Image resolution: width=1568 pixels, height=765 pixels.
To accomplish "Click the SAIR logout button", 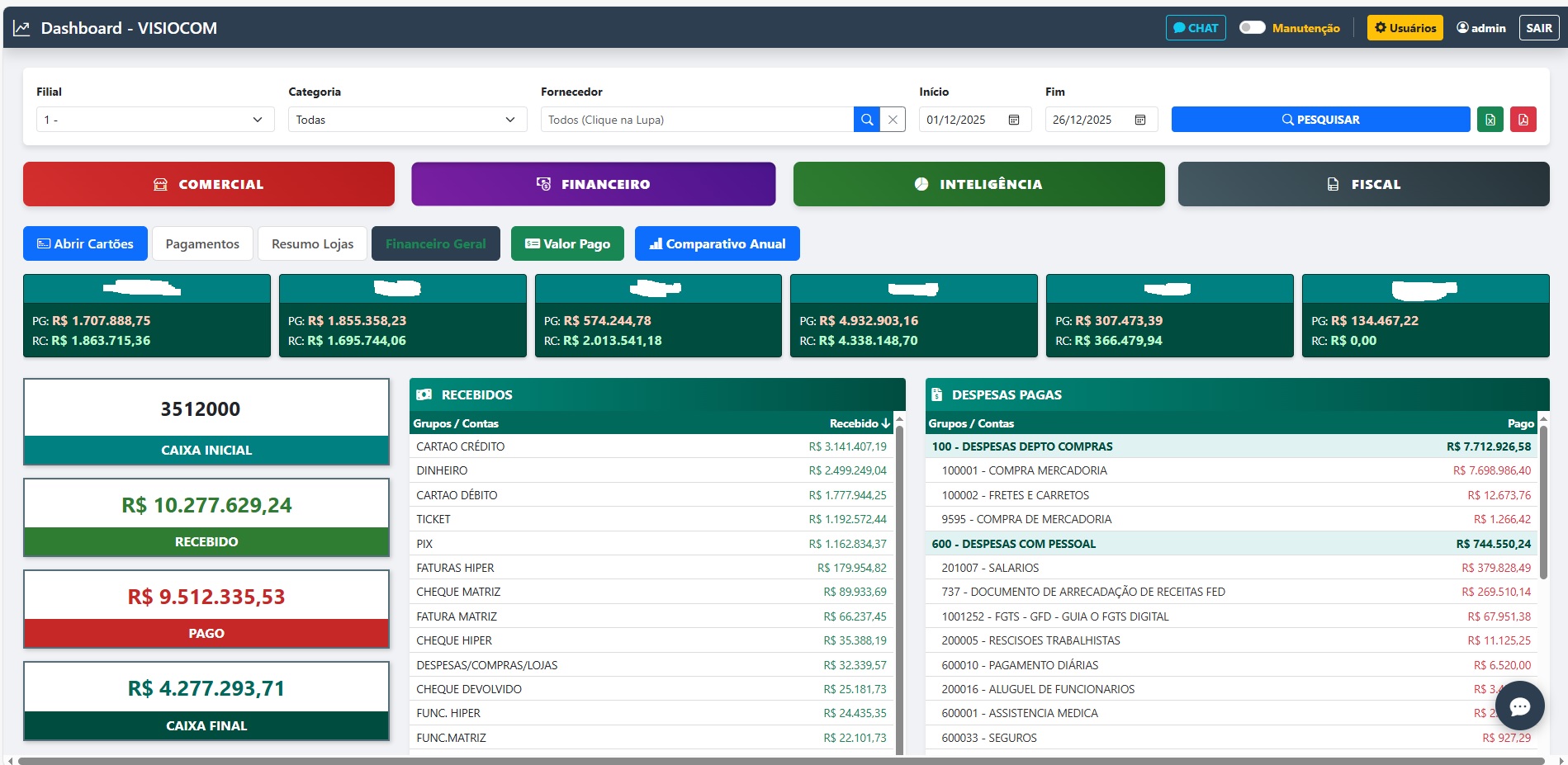I will coord(1538,28).
